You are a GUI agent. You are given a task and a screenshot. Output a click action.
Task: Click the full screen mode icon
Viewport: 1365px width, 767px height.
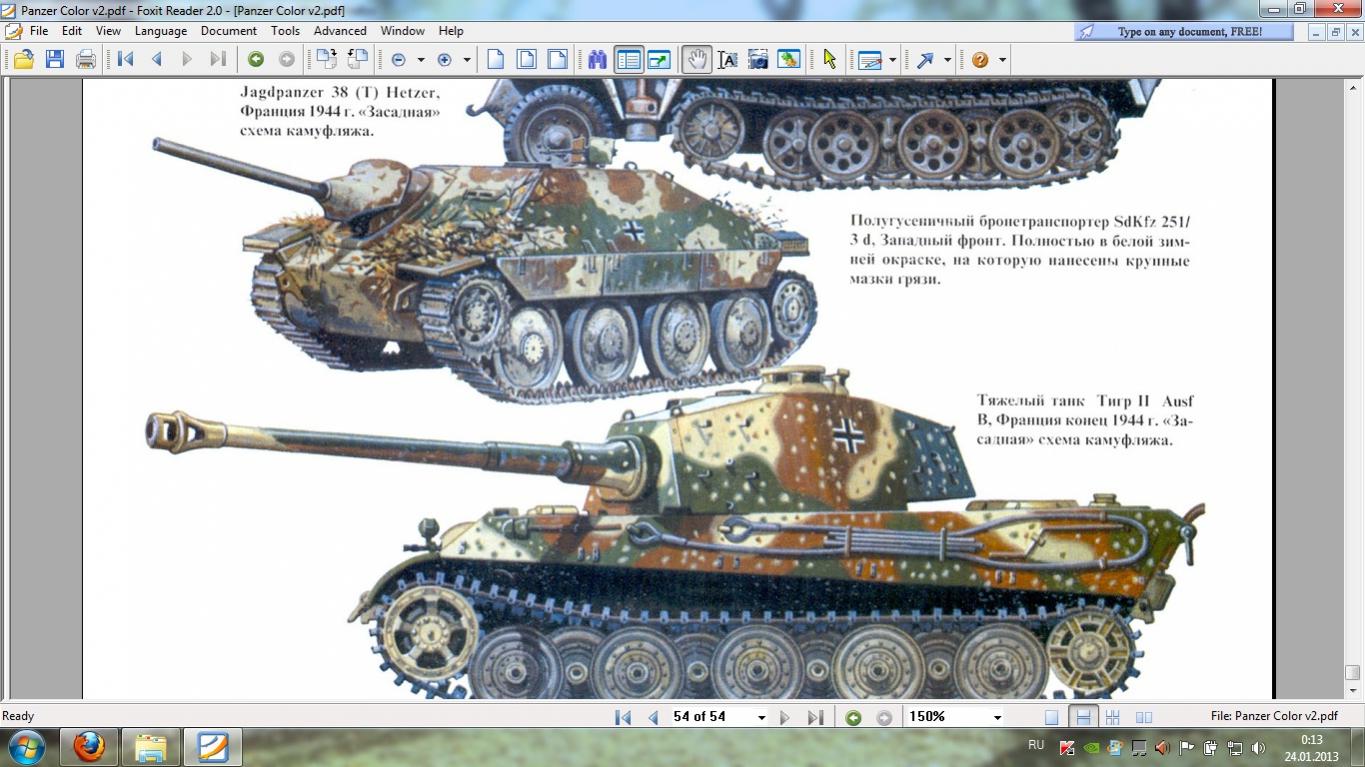click(x=659, y=60)
